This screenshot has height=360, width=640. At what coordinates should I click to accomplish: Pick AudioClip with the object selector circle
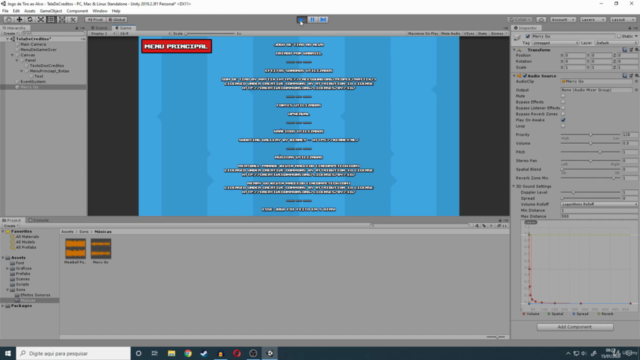click(636, 82)
